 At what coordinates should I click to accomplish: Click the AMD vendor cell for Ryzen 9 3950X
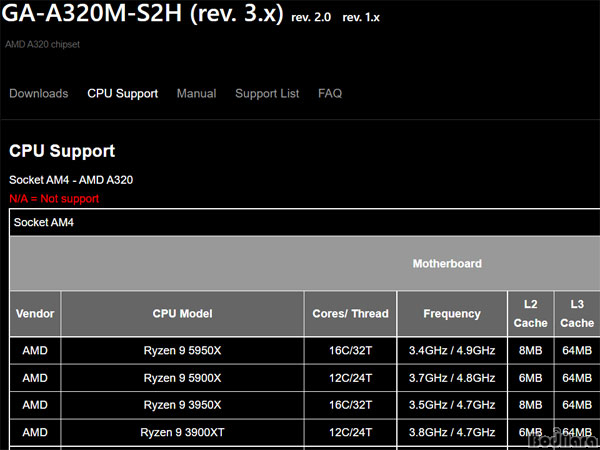click(x=35, y=405)
